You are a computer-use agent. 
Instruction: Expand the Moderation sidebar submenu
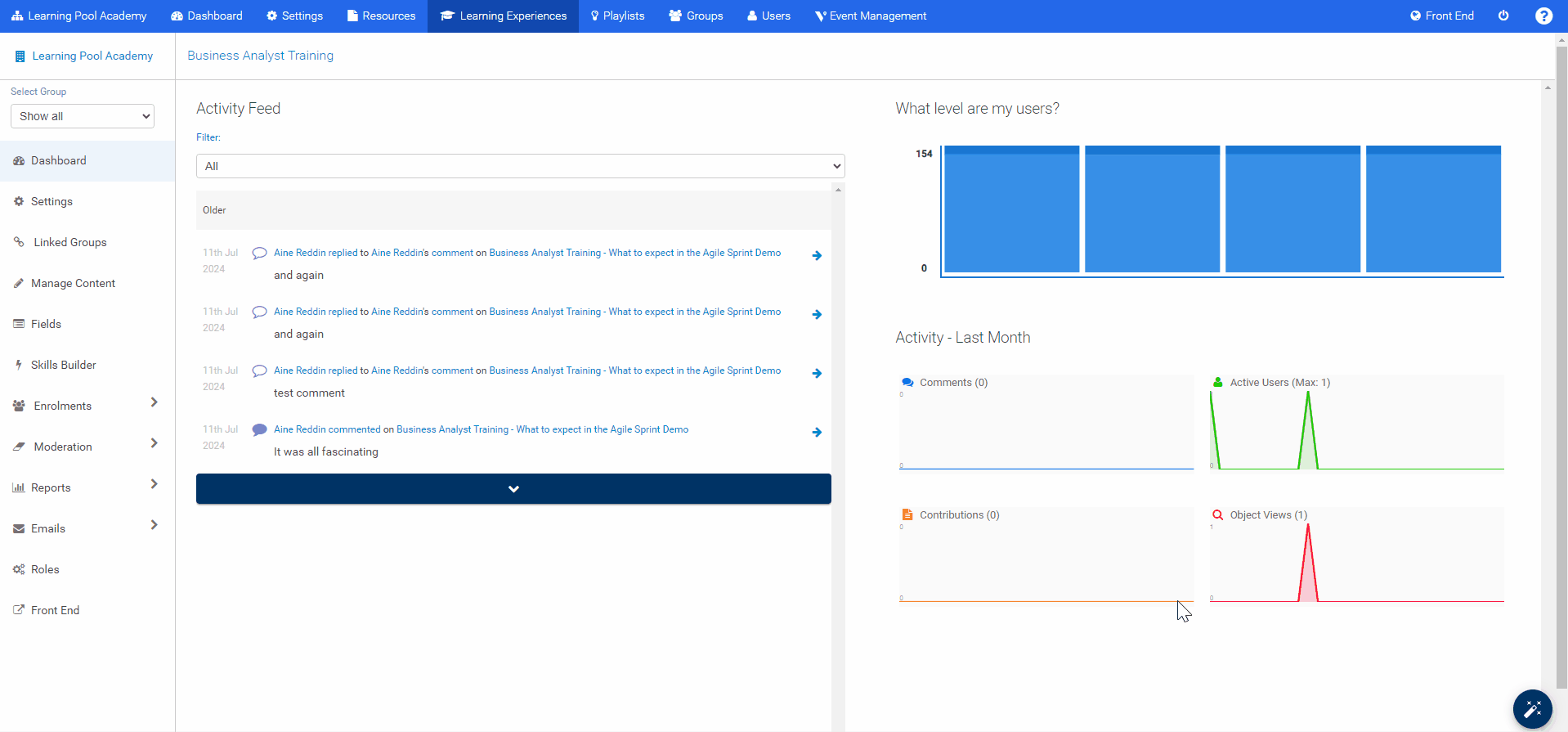pyautogui.click(x=154, y=443)
